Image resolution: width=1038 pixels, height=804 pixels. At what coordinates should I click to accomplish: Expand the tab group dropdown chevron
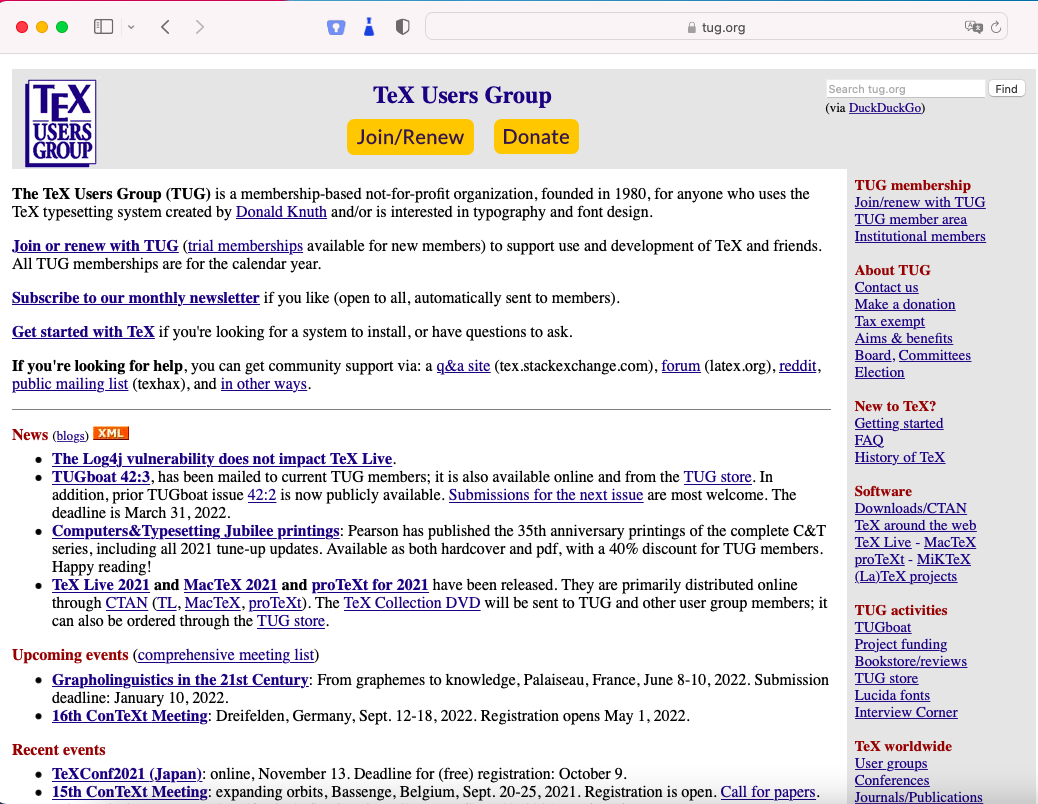tap(131, 27)
